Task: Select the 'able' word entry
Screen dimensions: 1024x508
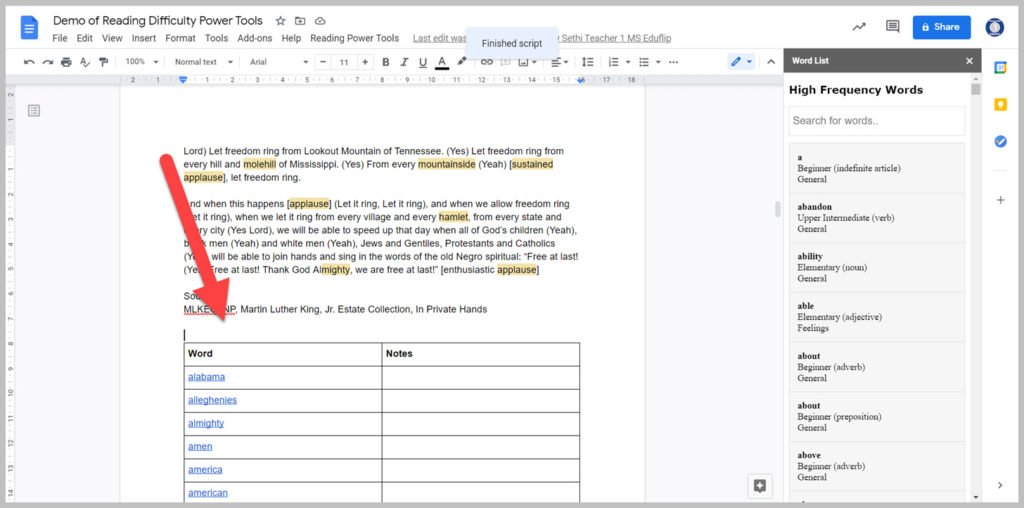Action: pyautogui.click(x=876, y=317)
